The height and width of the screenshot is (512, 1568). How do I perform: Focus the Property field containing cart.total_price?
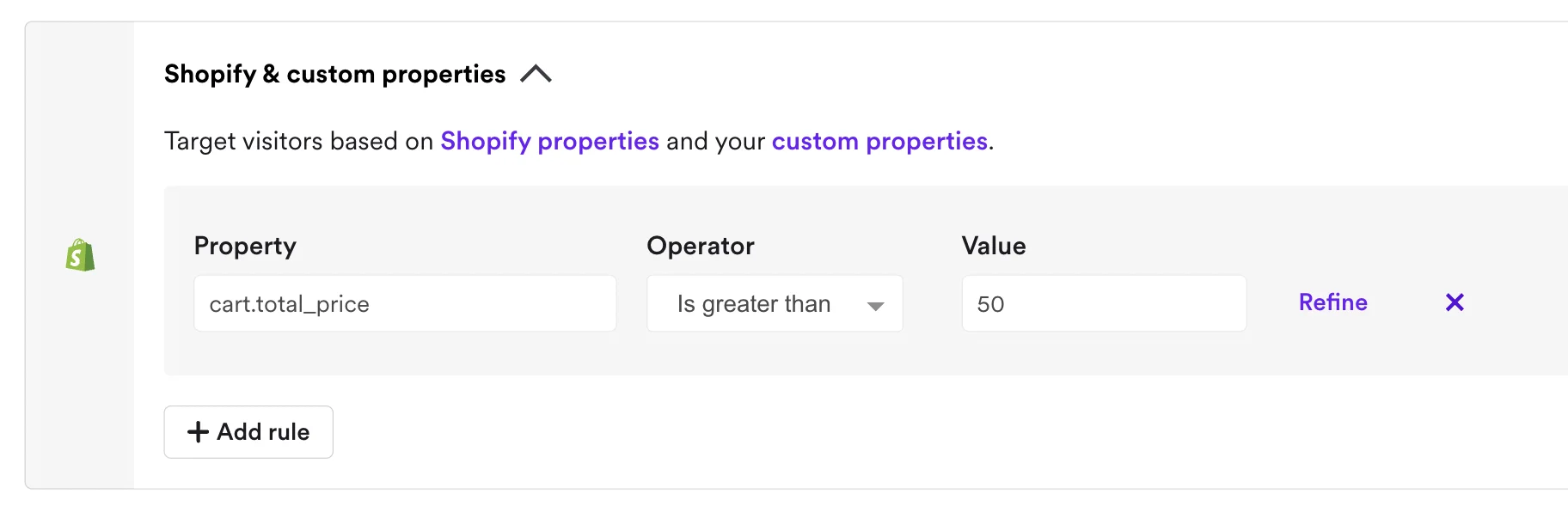click(404, 304)
